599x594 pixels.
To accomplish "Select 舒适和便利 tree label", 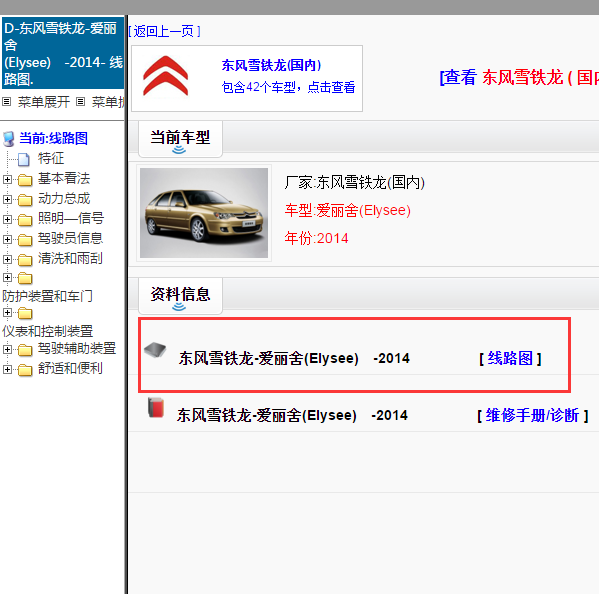I will (70, 368).
